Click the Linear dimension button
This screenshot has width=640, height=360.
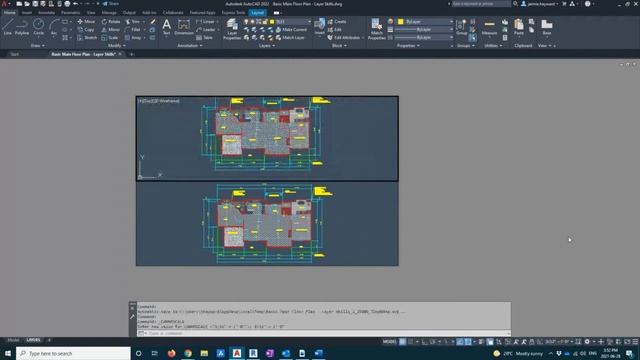[x=205, y=21]
